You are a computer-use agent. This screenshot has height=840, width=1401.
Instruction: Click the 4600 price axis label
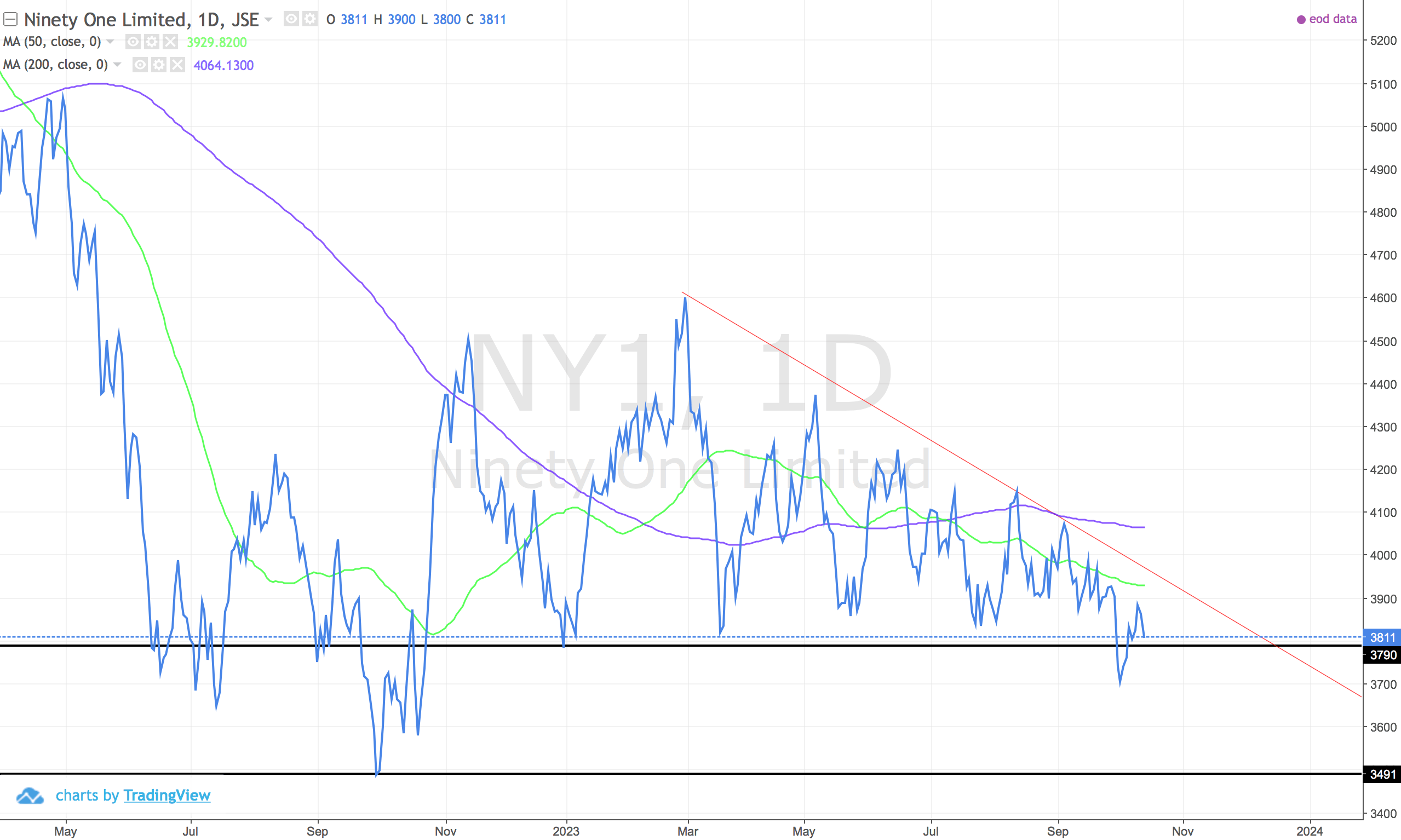click(1383, 298)
